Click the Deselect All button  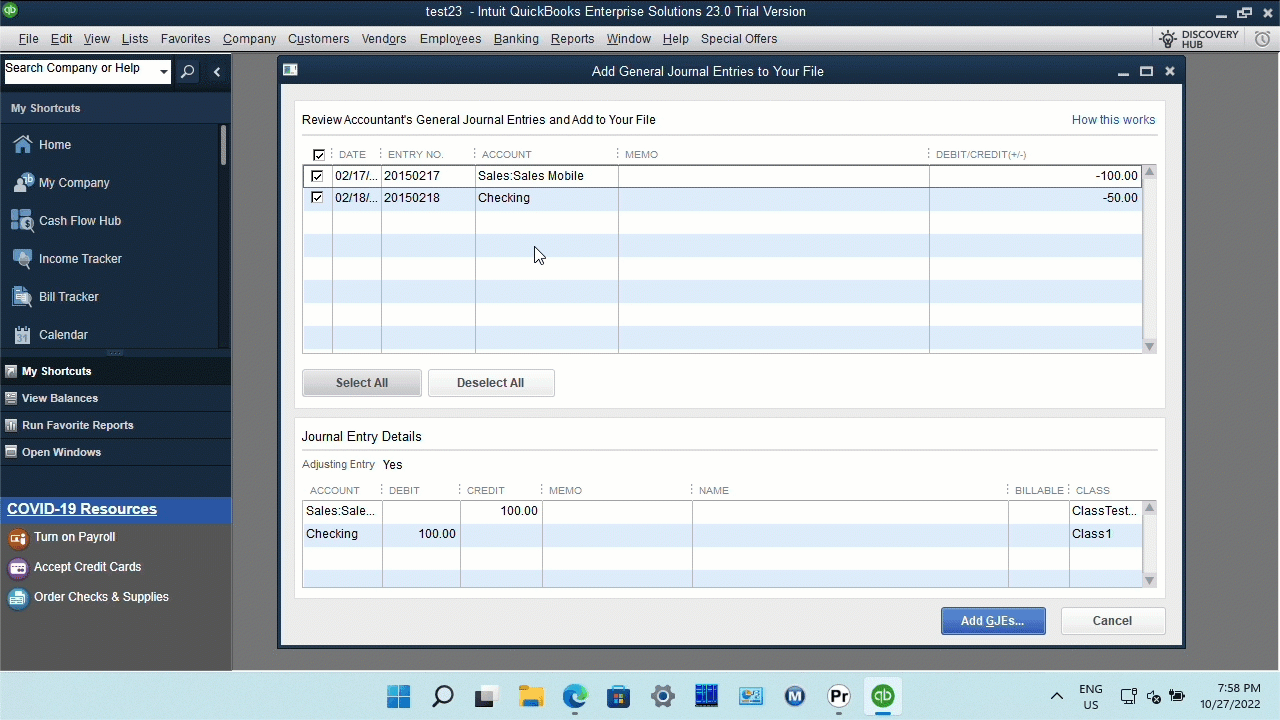click(x=491, y=383)
